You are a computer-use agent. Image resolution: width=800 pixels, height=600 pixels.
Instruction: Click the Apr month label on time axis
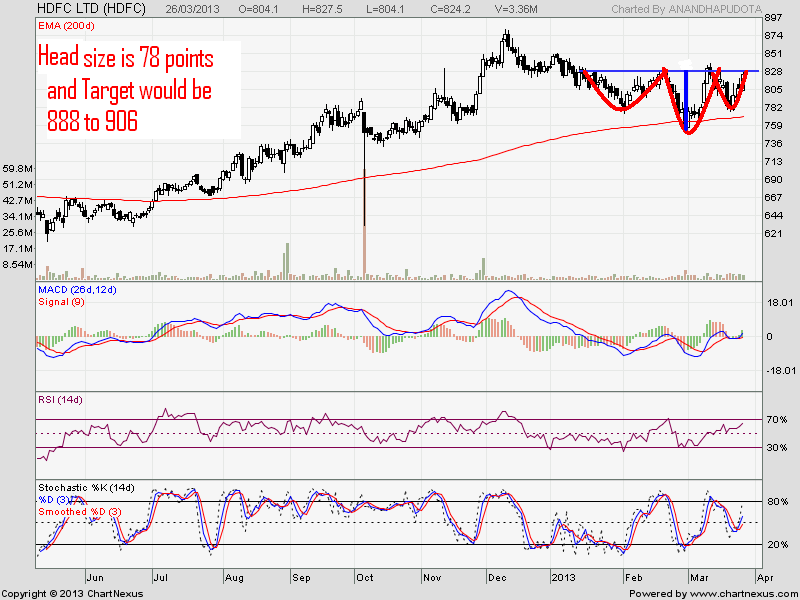(765, 578)
